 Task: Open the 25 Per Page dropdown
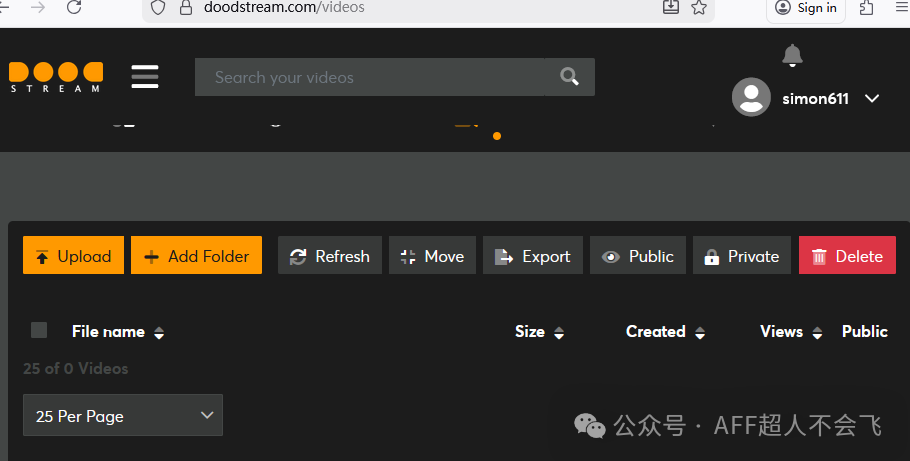click(123, 415)
